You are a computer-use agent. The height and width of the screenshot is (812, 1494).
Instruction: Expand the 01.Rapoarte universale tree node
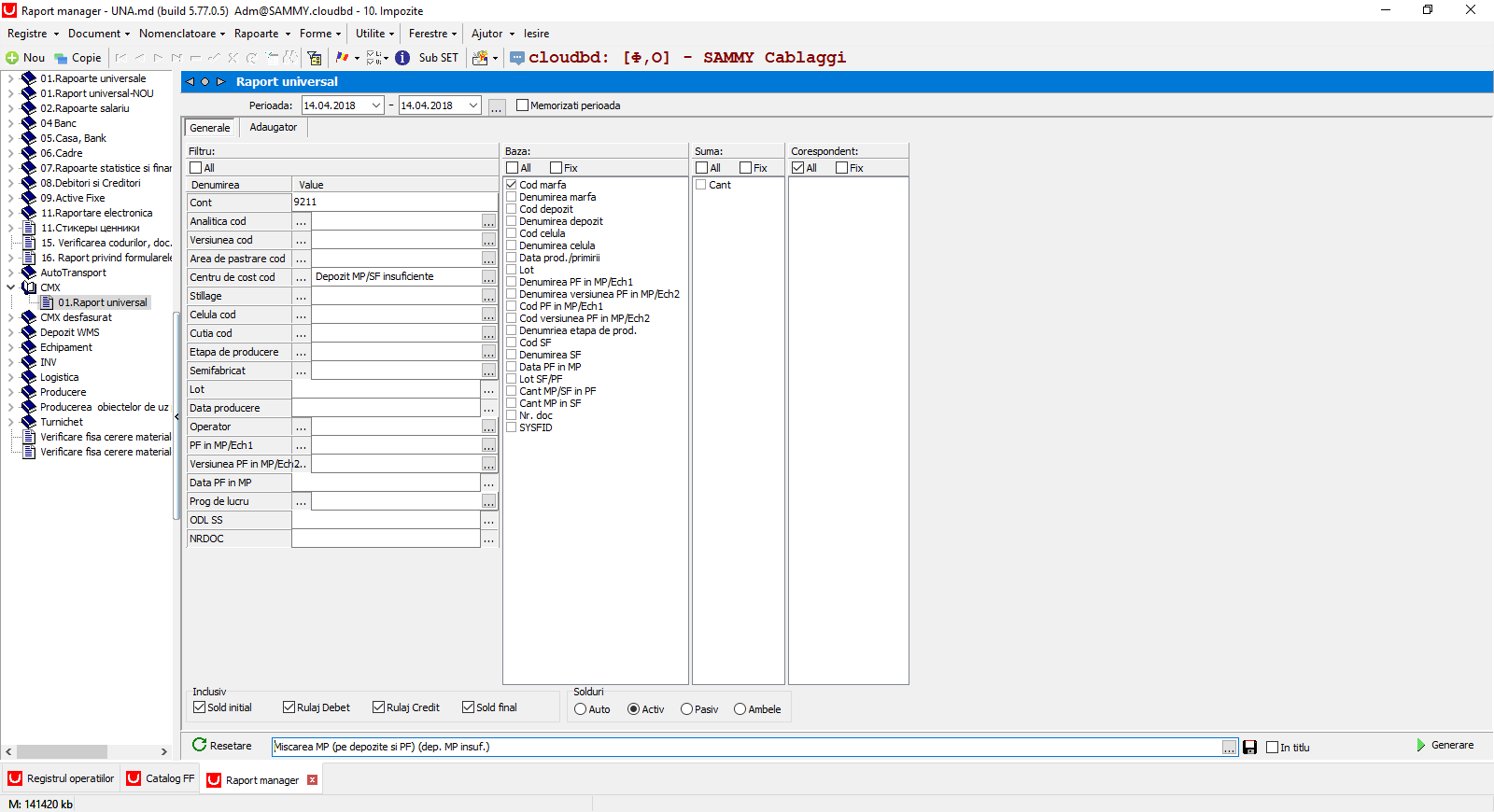coord(10,78)
